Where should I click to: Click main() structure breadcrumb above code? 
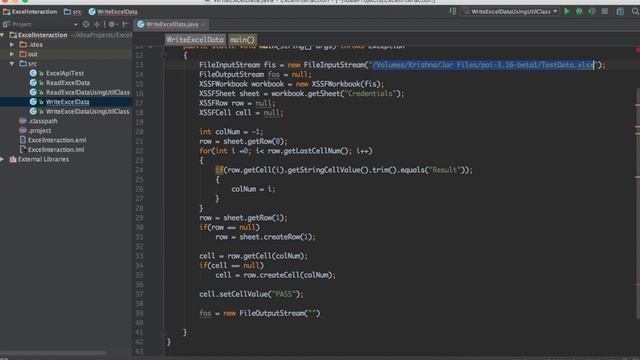[x=242, y=40]
